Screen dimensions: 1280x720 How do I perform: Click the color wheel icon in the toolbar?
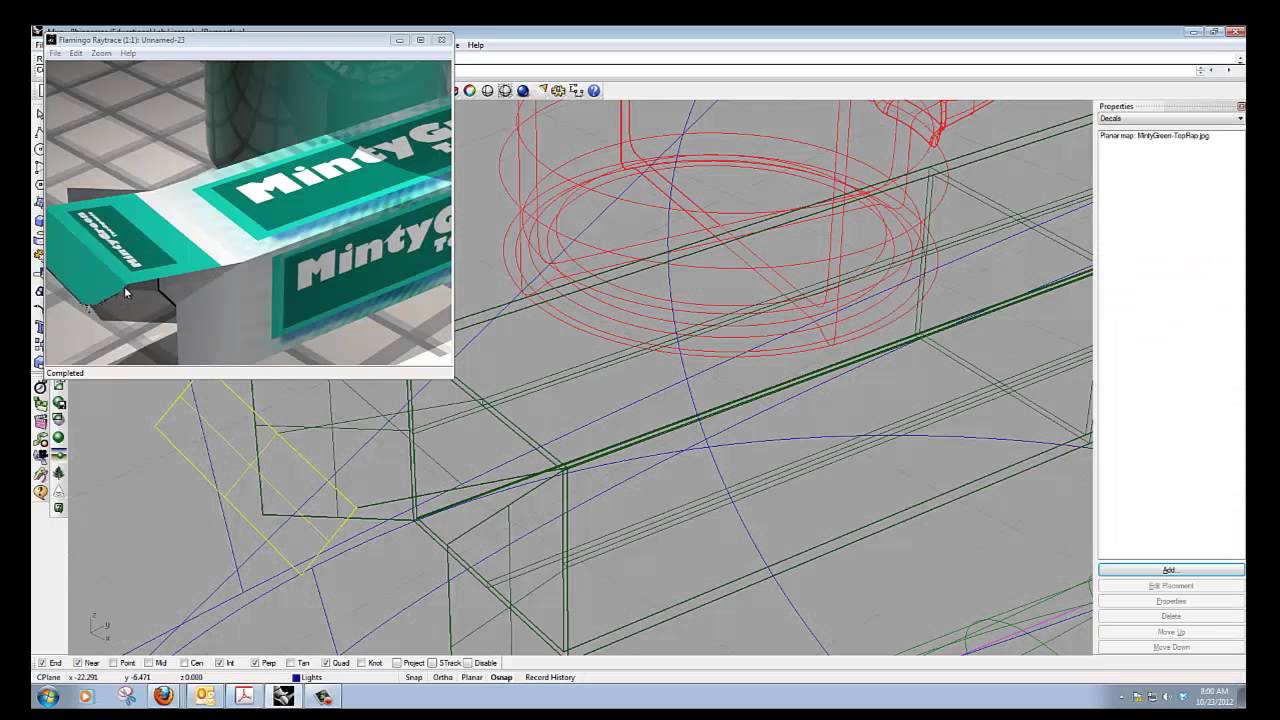click(470, 91)
